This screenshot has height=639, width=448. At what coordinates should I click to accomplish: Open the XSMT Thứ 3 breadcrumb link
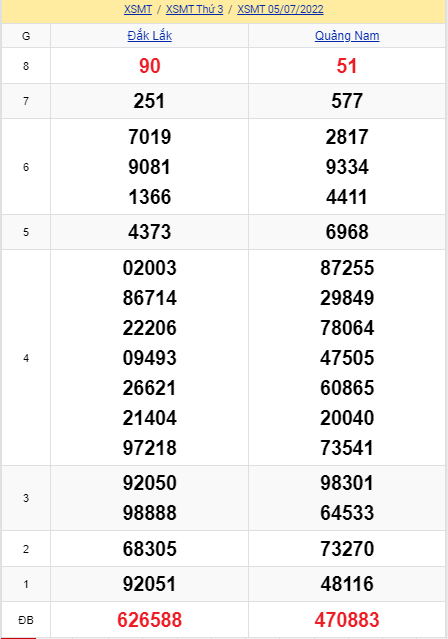[x=194, y=9]
